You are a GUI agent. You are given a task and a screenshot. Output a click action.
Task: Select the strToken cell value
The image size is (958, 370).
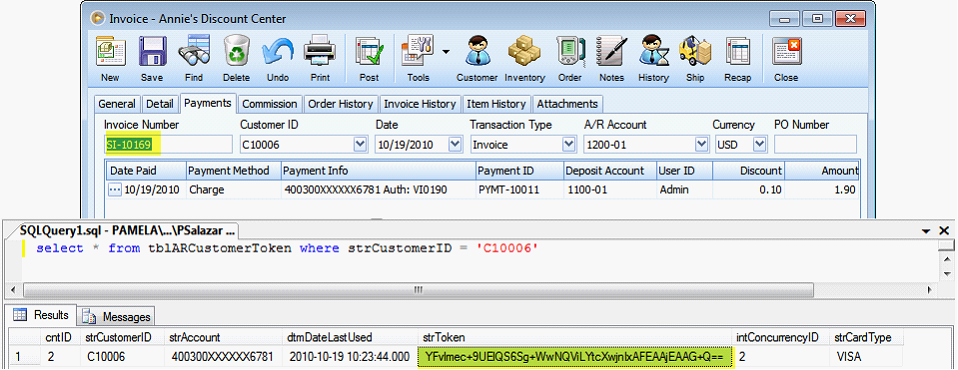[576, 357]
